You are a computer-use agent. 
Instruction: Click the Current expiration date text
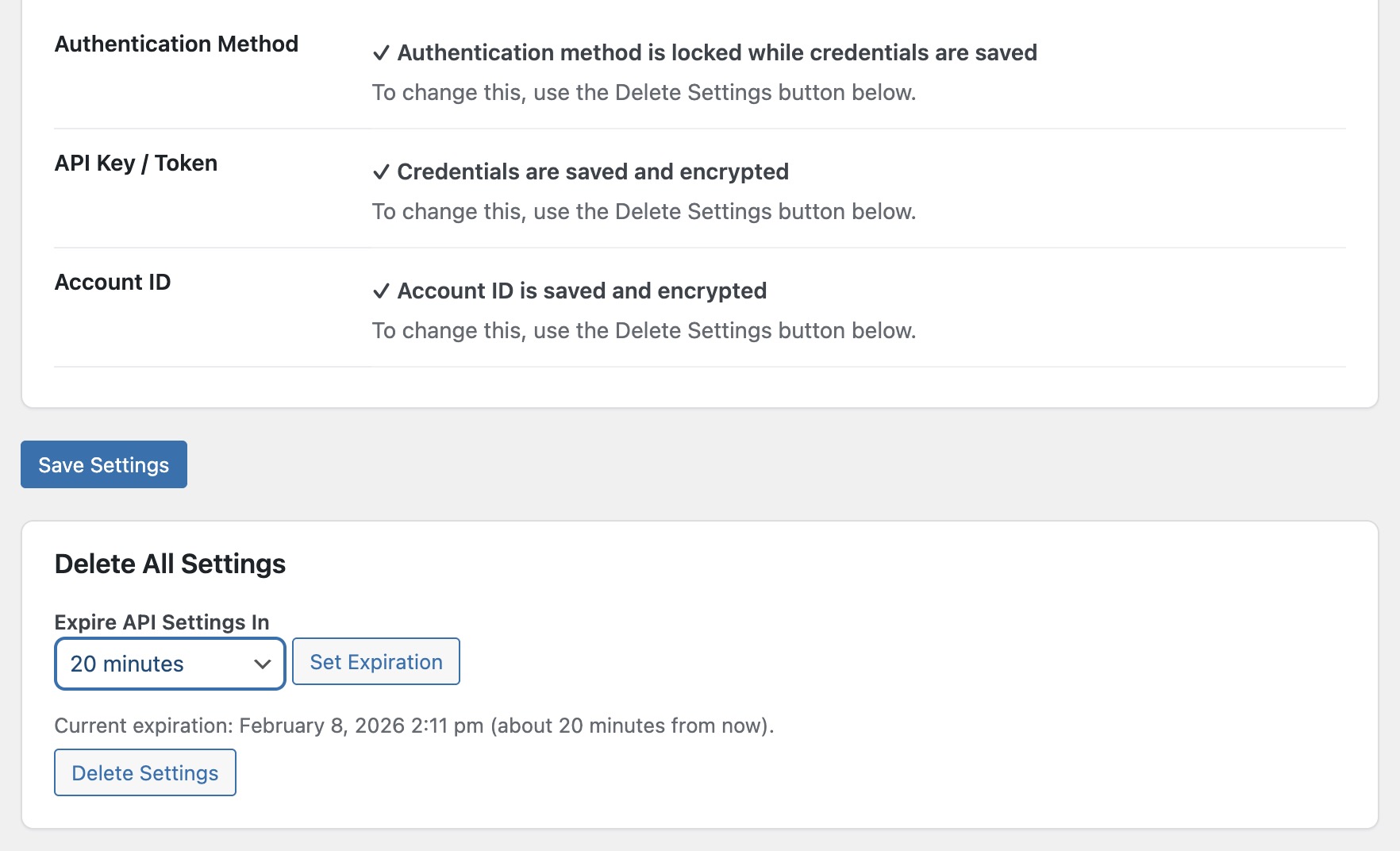(413, 726)
